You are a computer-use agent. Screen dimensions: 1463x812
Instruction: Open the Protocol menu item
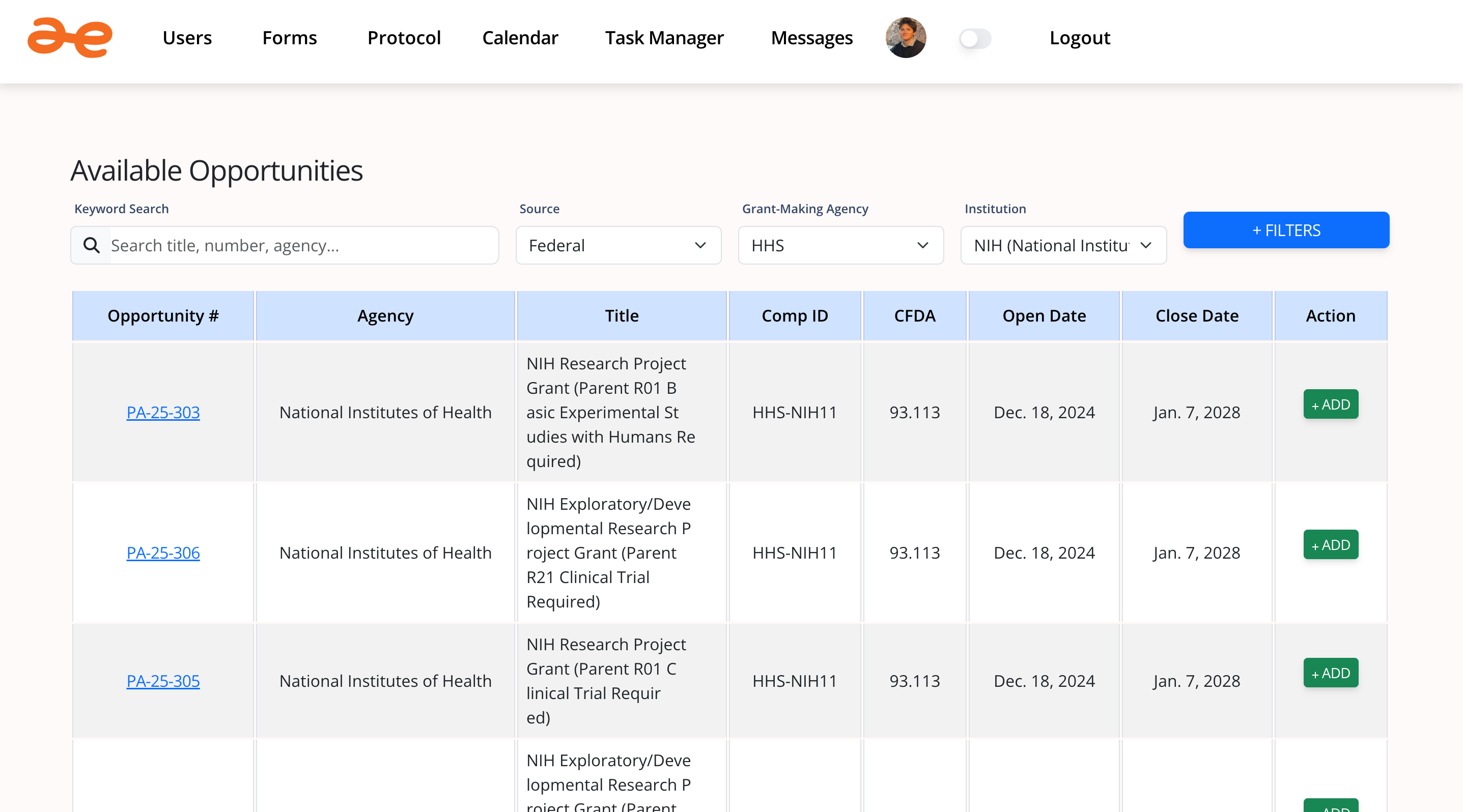click(404, 38)
